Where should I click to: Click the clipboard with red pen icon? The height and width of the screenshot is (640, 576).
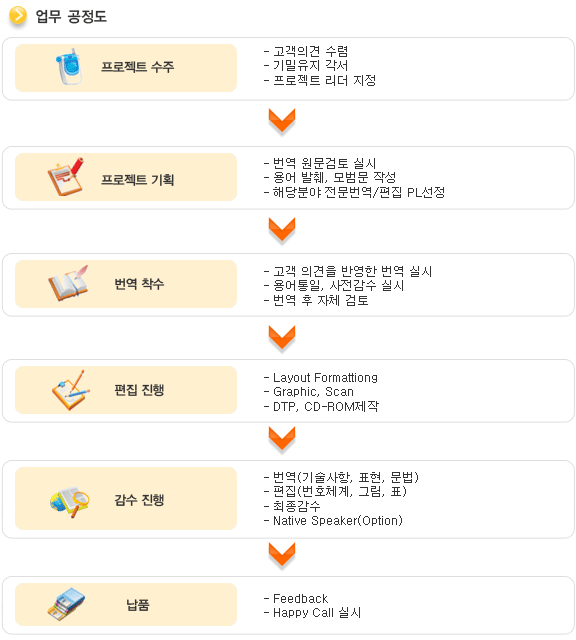tap(65, 176)
